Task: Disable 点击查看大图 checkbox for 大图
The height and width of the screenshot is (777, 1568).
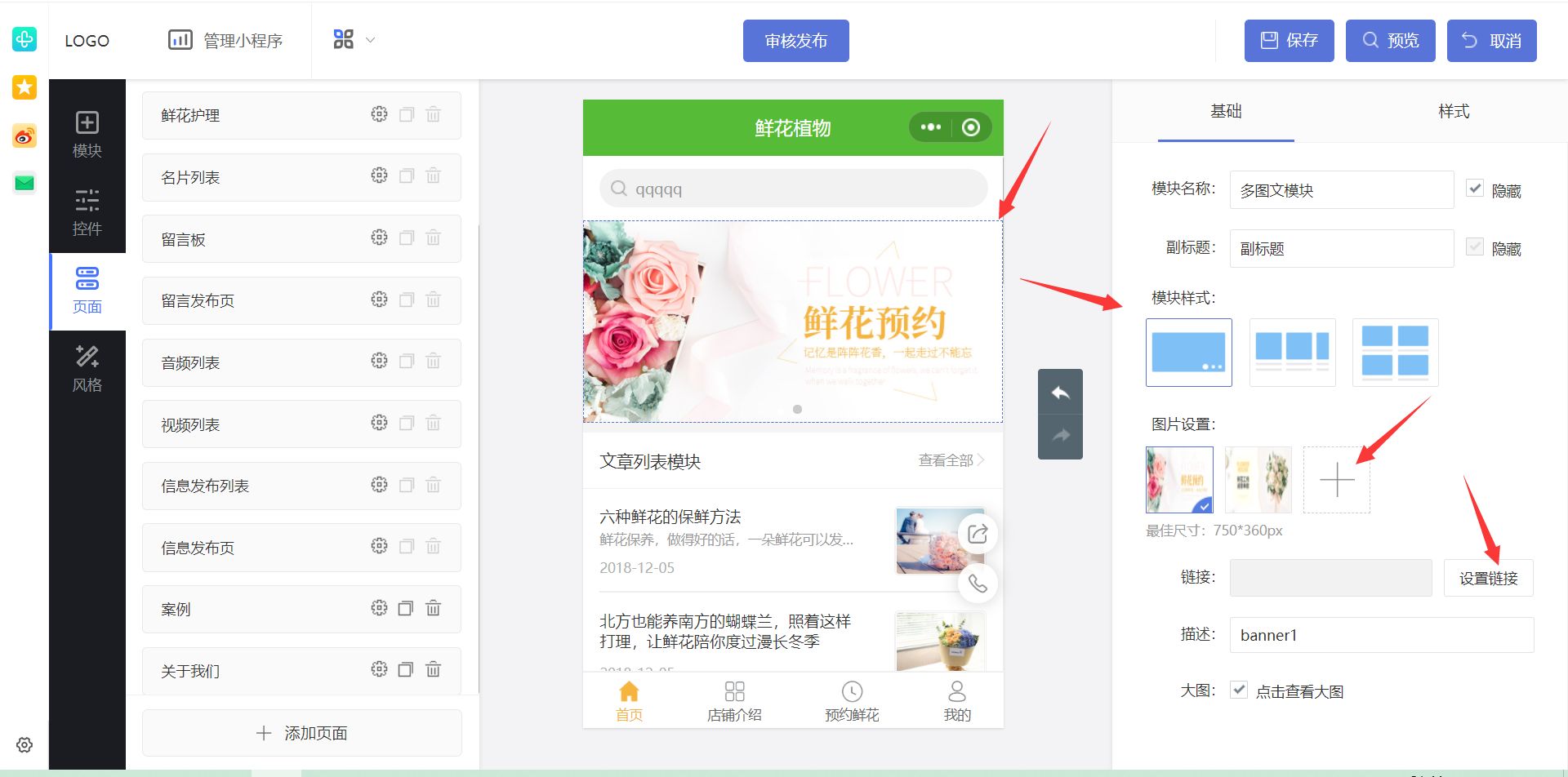Action: tap(1239, 690)
